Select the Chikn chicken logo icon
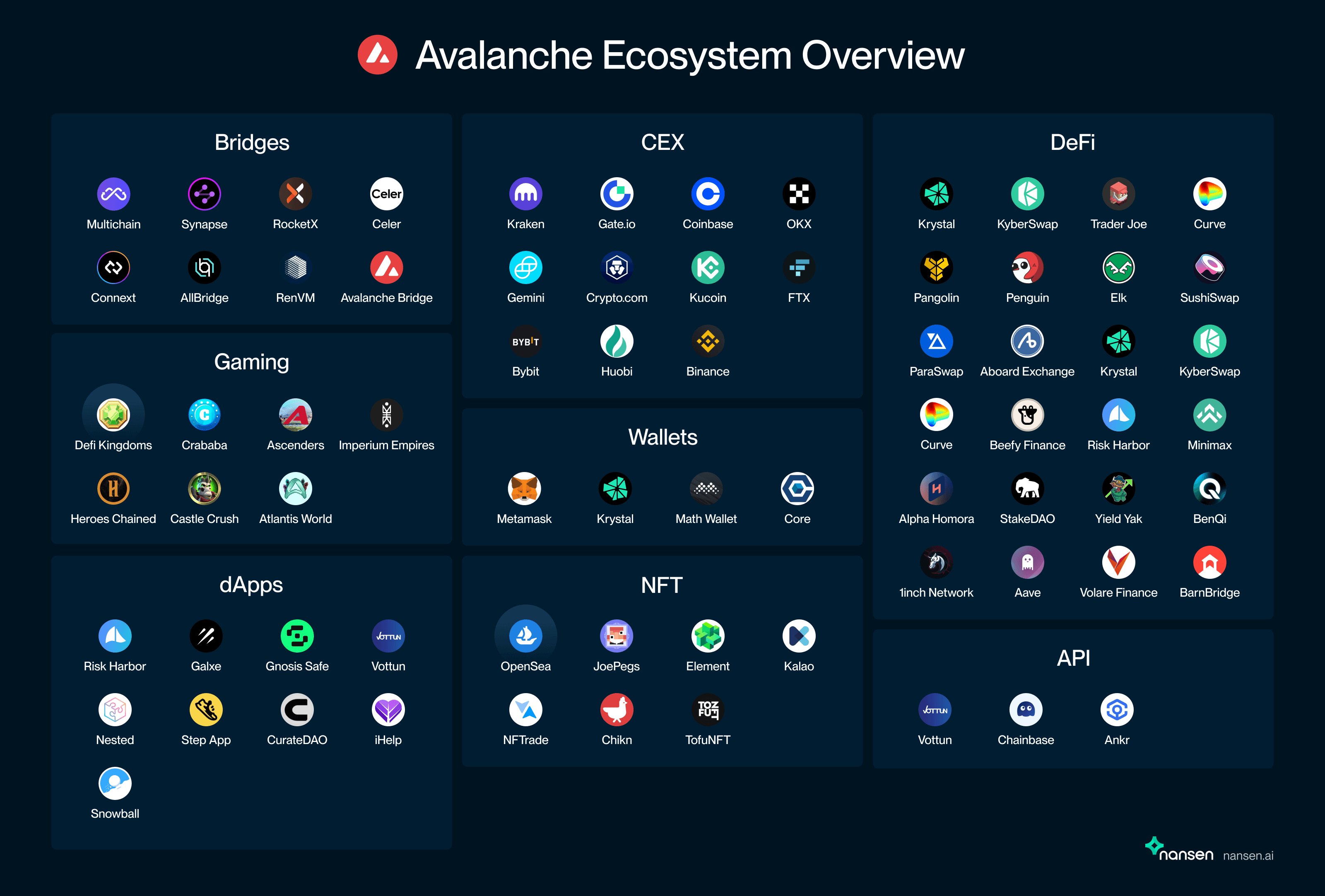1325x896 pixels. click(x=617, y=710)
